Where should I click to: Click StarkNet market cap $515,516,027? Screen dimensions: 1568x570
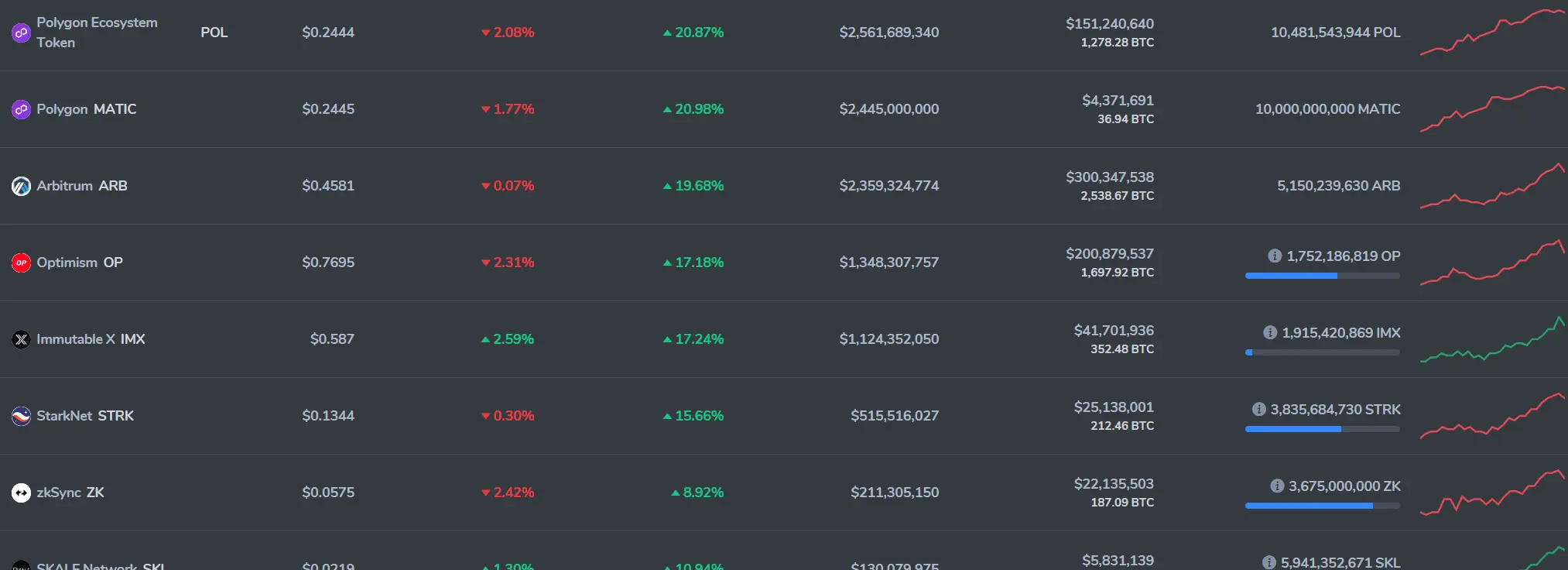895,416
